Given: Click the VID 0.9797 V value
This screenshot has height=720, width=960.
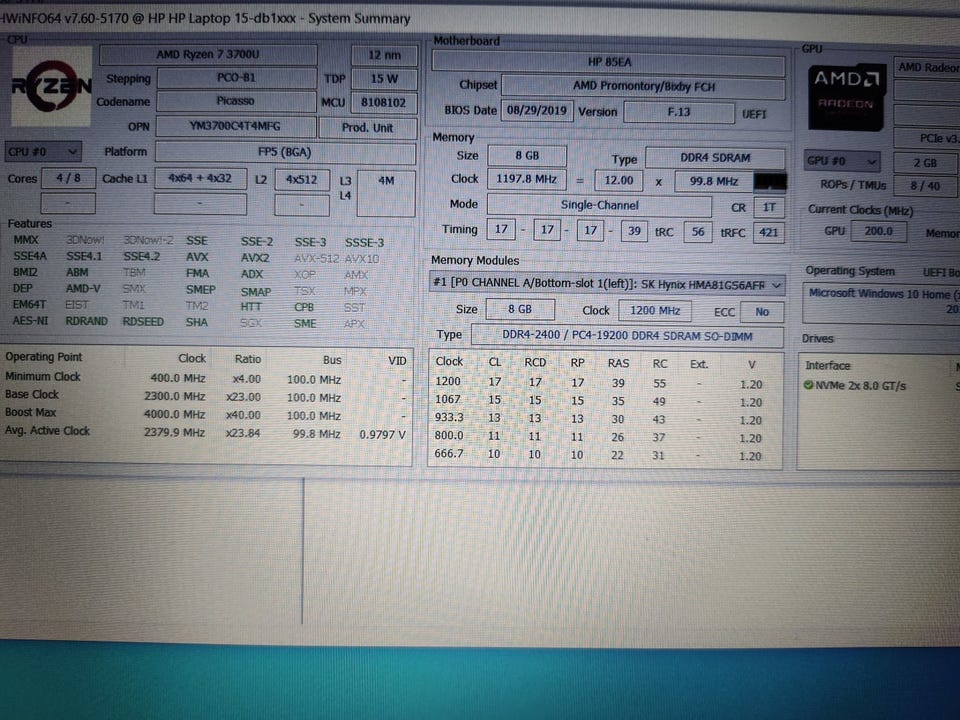Looking at the screenshot, I should [x=383, y=435].
